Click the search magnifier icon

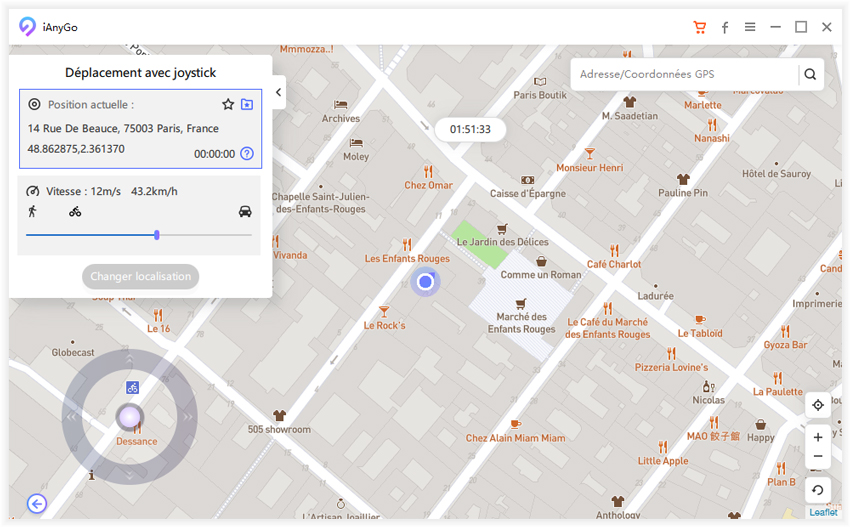[x=810, y=74]
